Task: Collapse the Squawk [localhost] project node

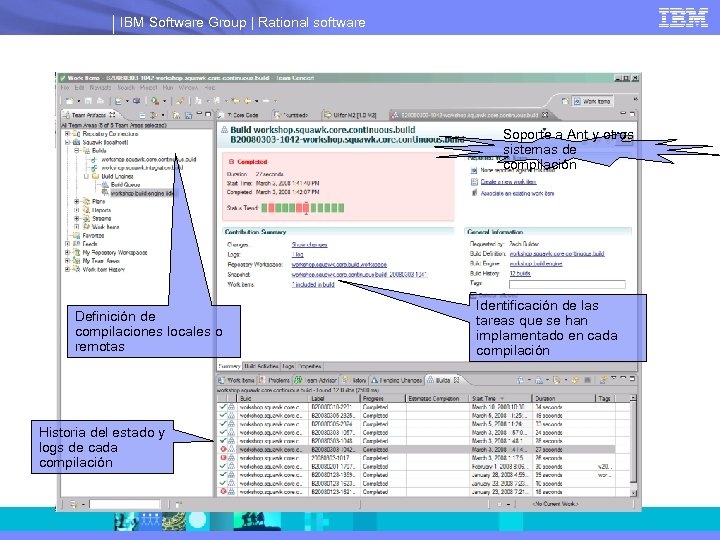Action: [68, 142]
